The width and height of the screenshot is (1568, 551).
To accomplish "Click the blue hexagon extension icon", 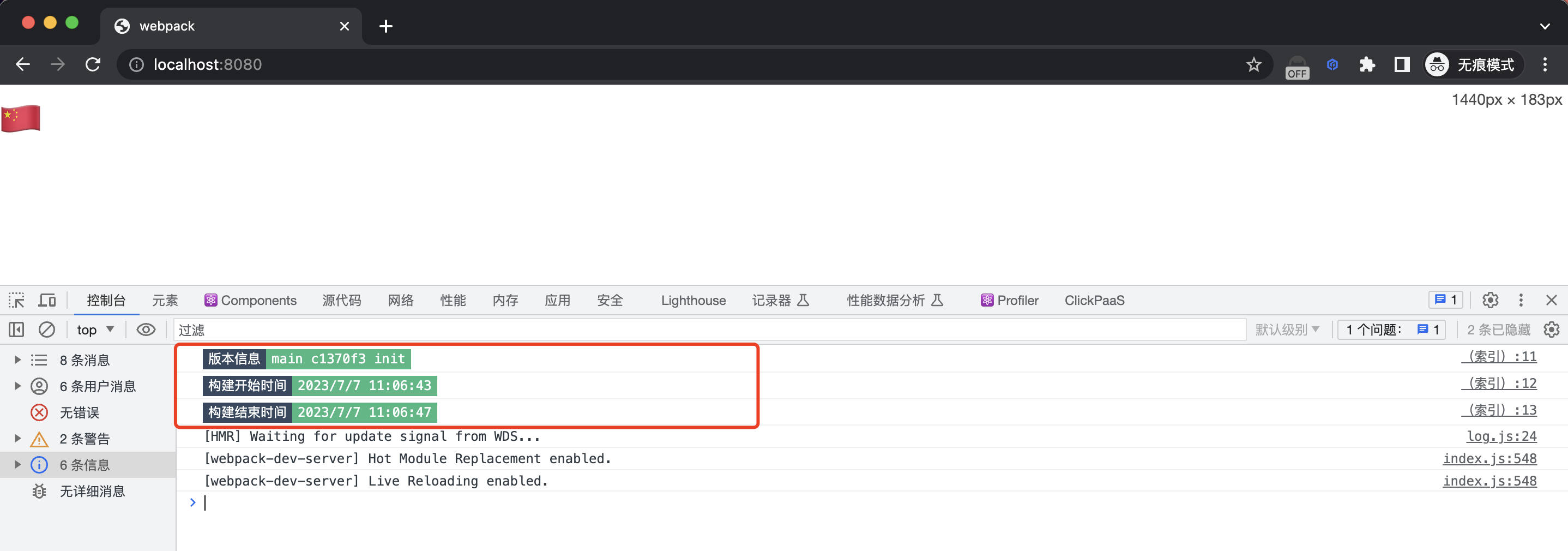I will [x=1332, y=64].
